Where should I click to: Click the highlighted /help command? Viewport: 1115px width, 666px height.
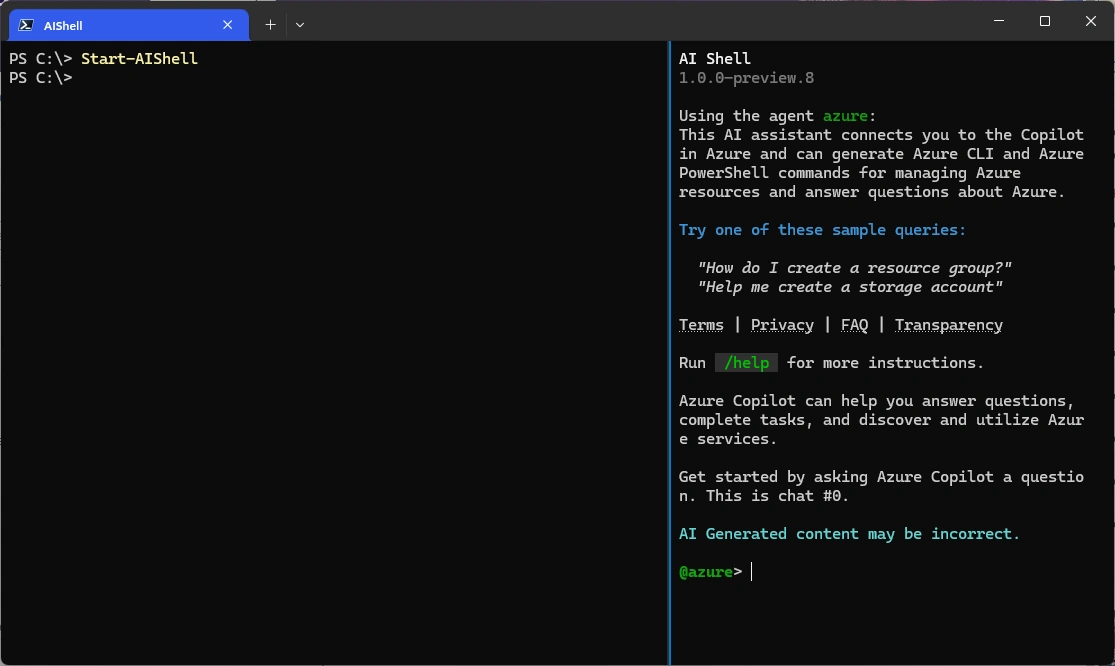[x=746, y=363]
